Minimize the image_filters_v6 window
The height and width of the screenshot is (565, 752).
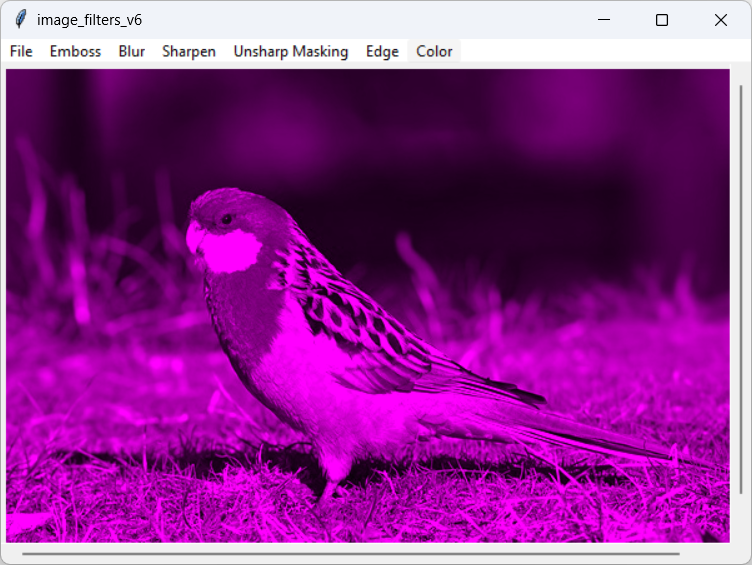click(604, 20)
